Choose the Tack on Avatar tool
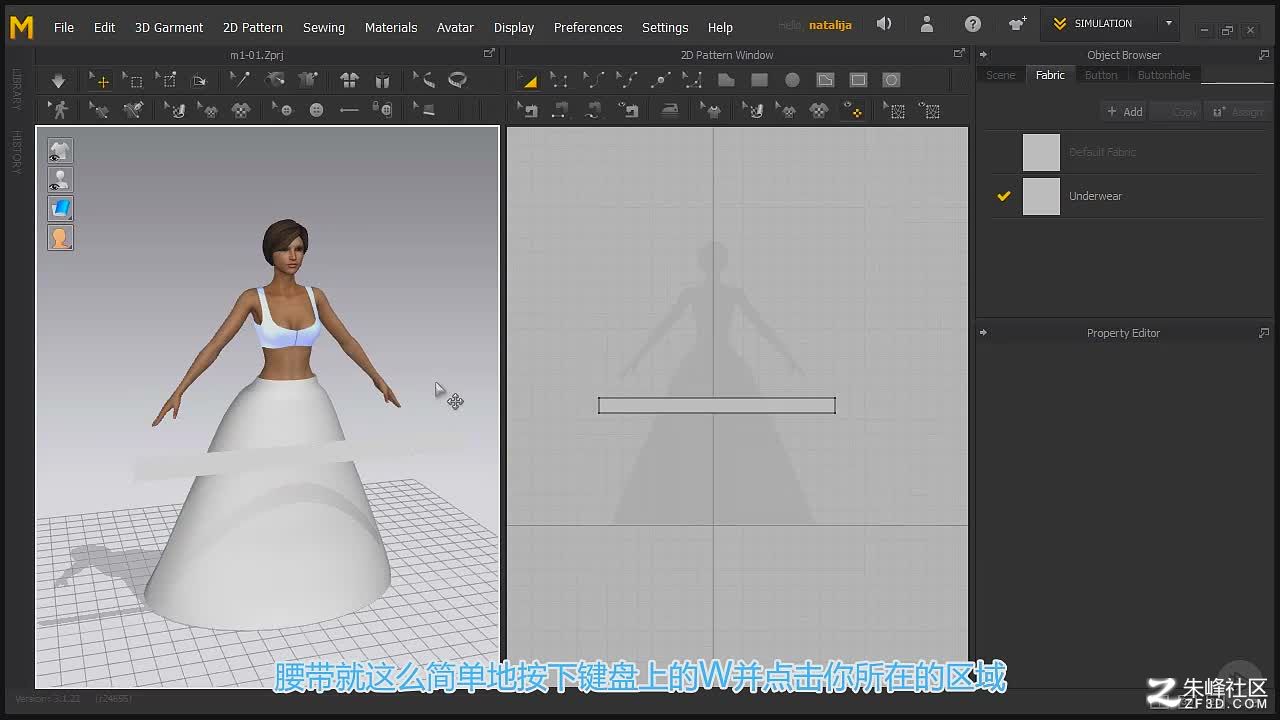1280x720 pixels. point(273,81)
